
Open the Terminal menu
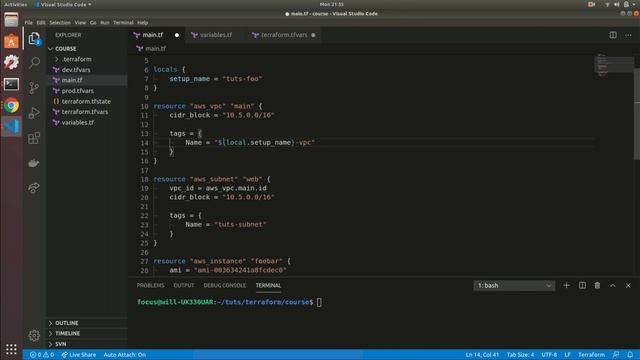123,22
